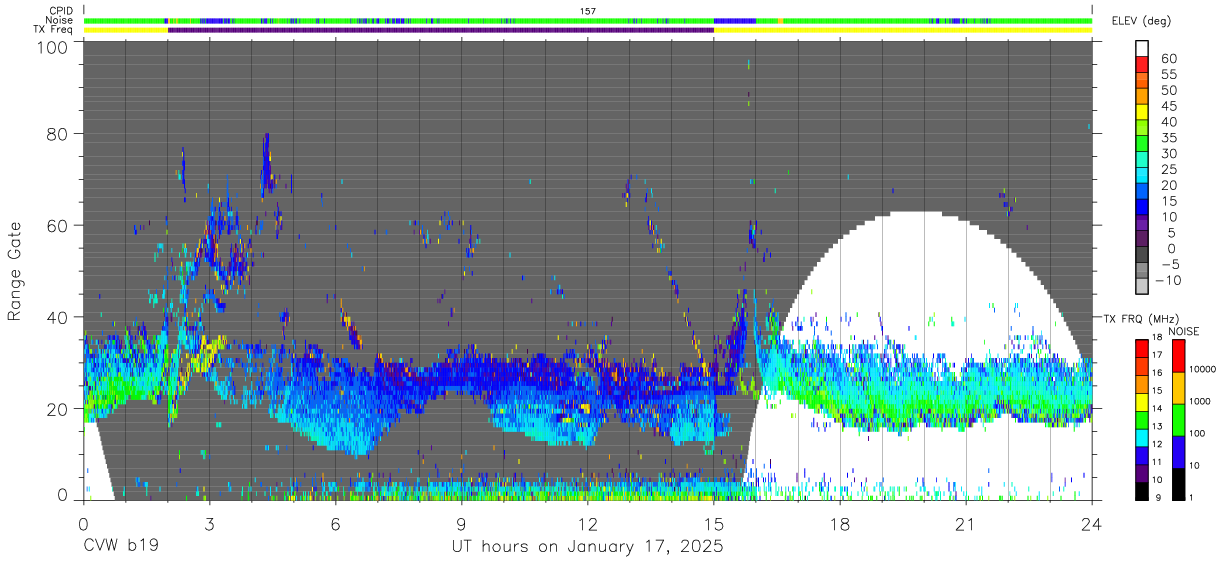Screen dimensions: 1228x567
Task: Click the TX Freq row label
Action: 53,30
